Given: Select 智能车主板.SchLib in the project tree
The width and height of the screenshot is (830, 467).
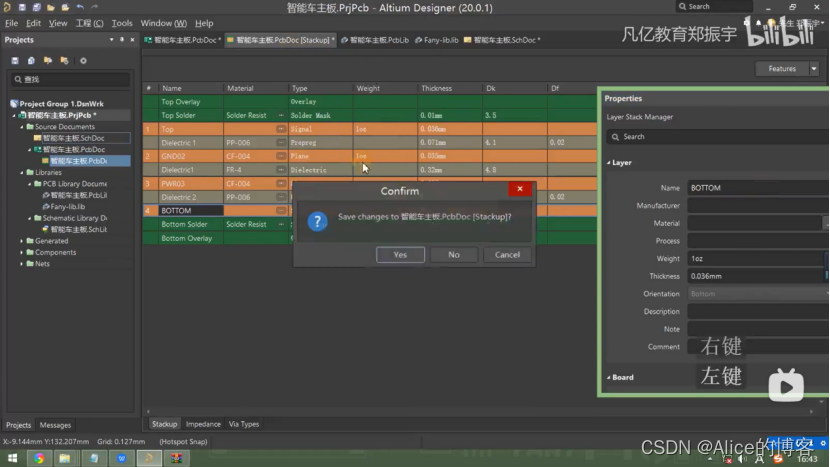Looking at the screenshot, I should tap(78, 229).
